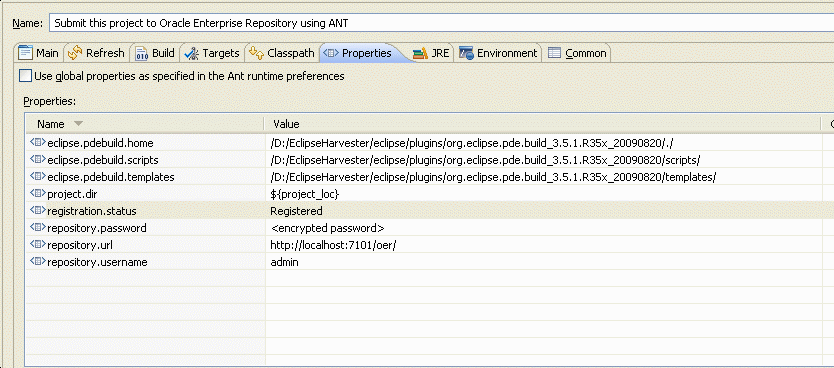Click the Classpath tab icon

(256, 53)
